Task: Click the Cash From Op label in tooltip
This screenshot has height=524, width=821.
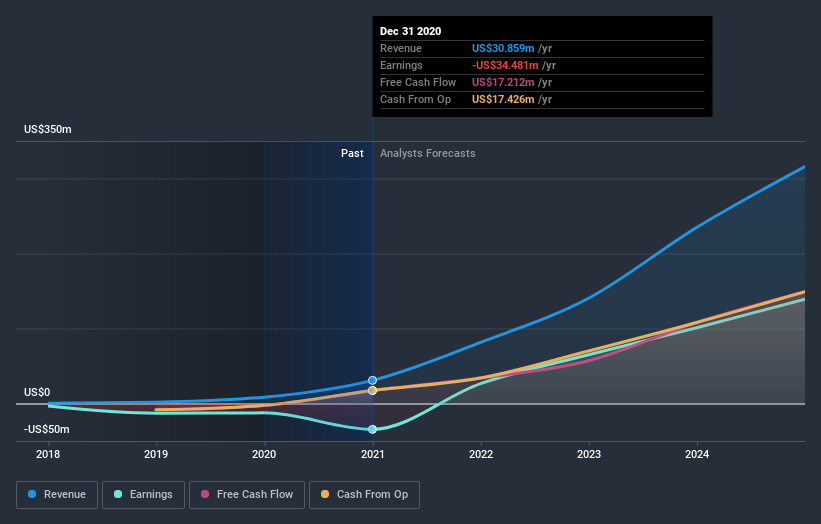Action: pos(415,99)
